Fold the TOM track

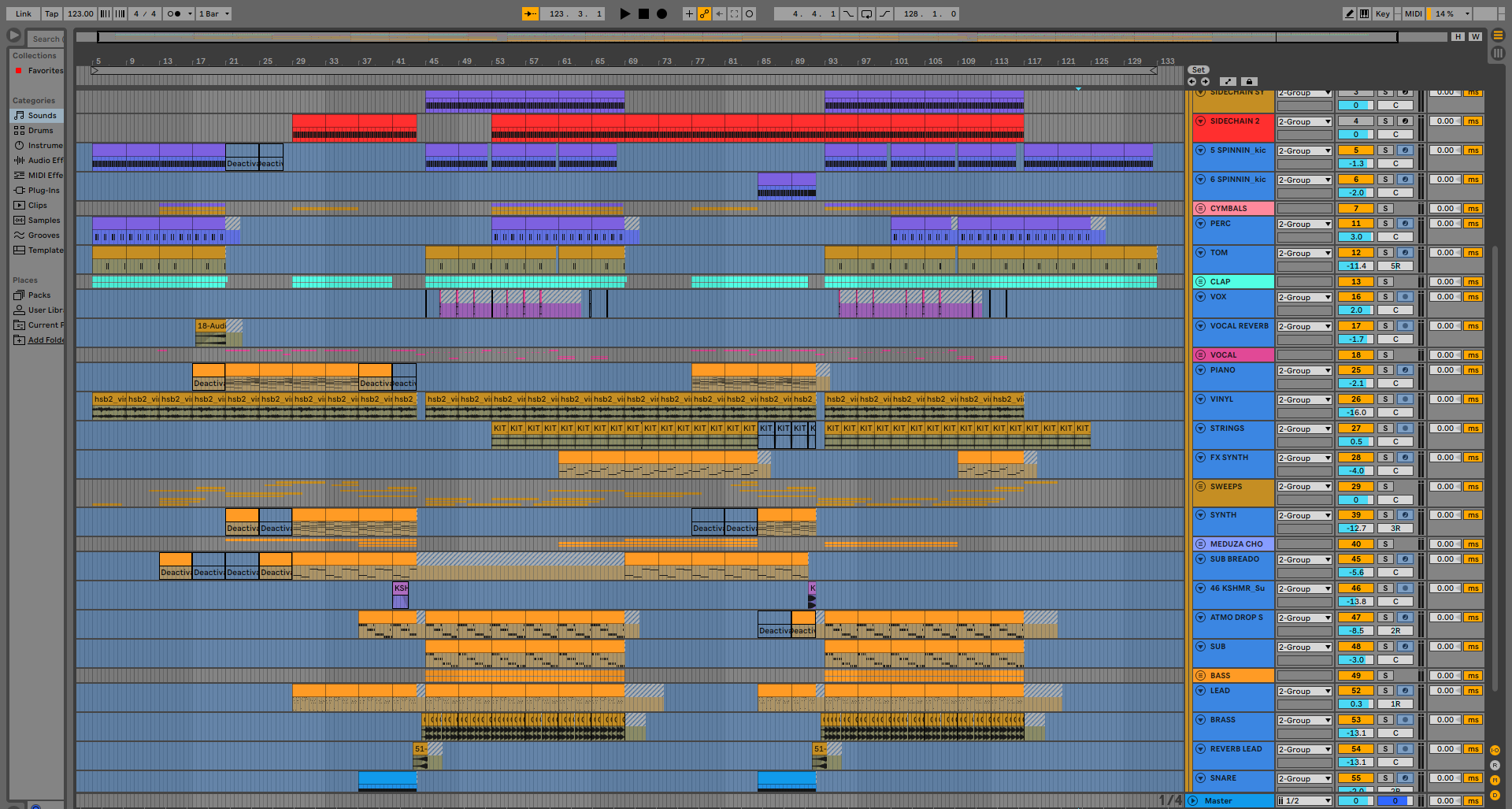(x=1200, y=253)
